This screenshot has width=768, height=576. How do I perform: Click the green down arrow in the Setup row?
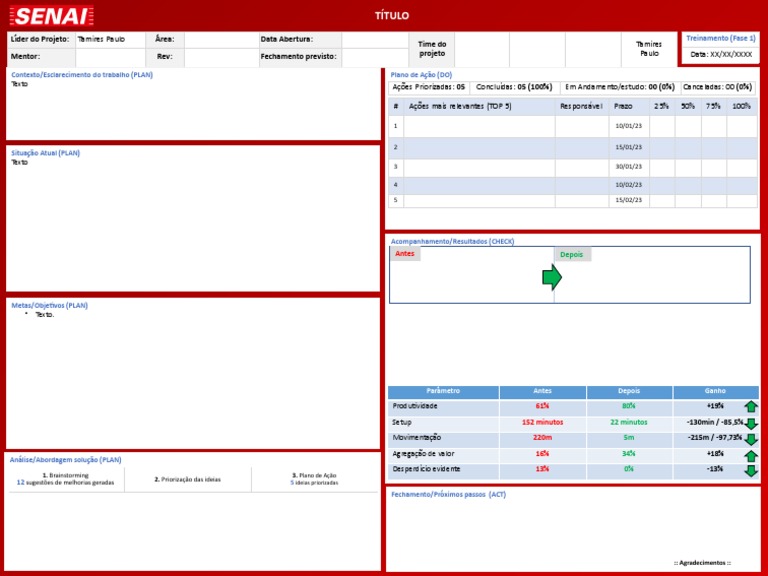[x=750, y=423]
